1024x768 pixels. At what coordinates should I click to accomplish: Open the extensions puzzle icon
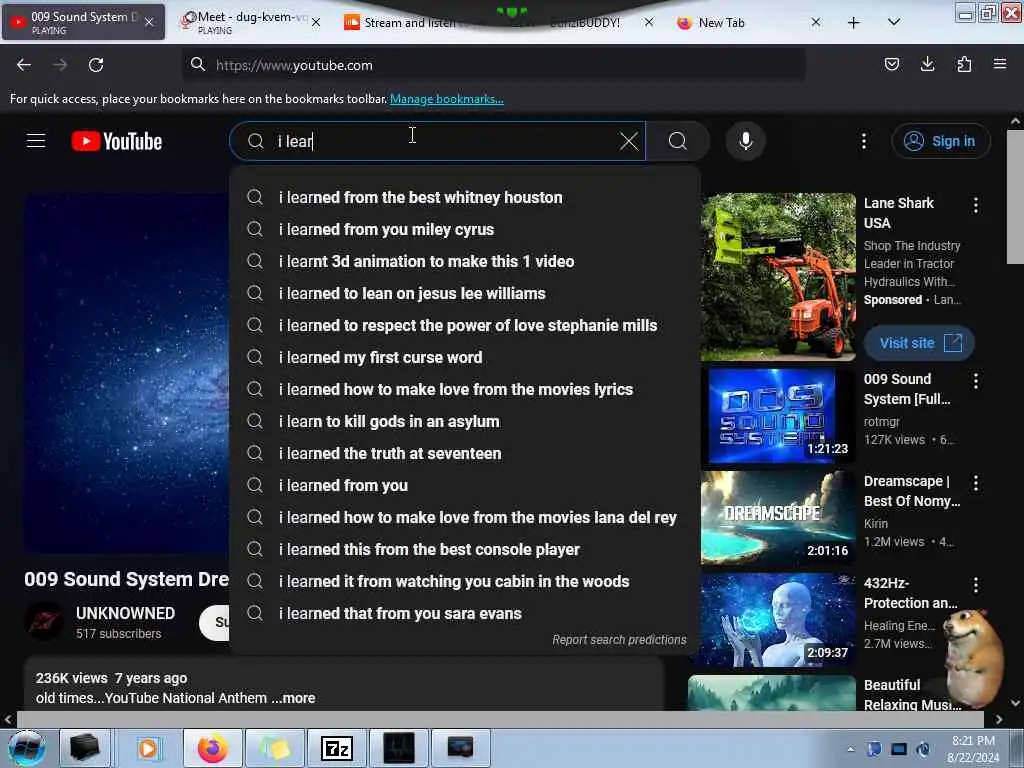964,64
